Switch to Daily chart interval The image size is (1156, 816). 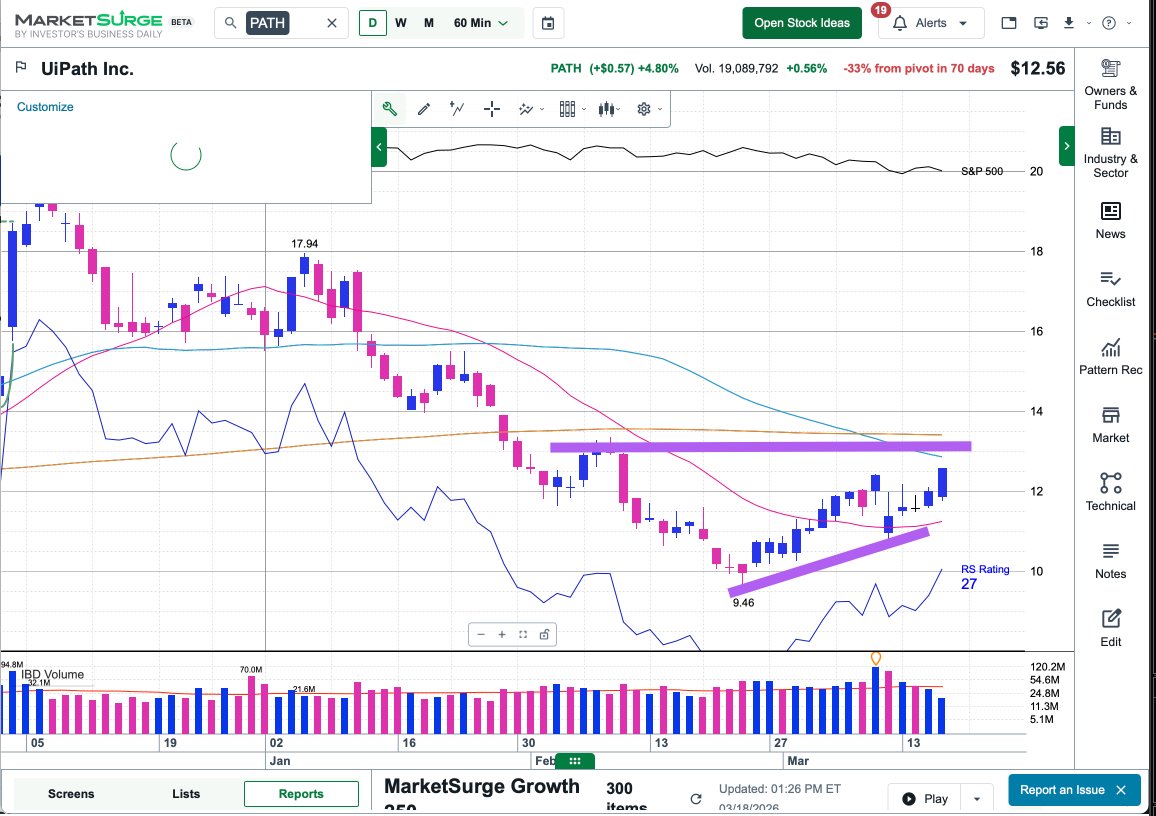coord(372,23)
